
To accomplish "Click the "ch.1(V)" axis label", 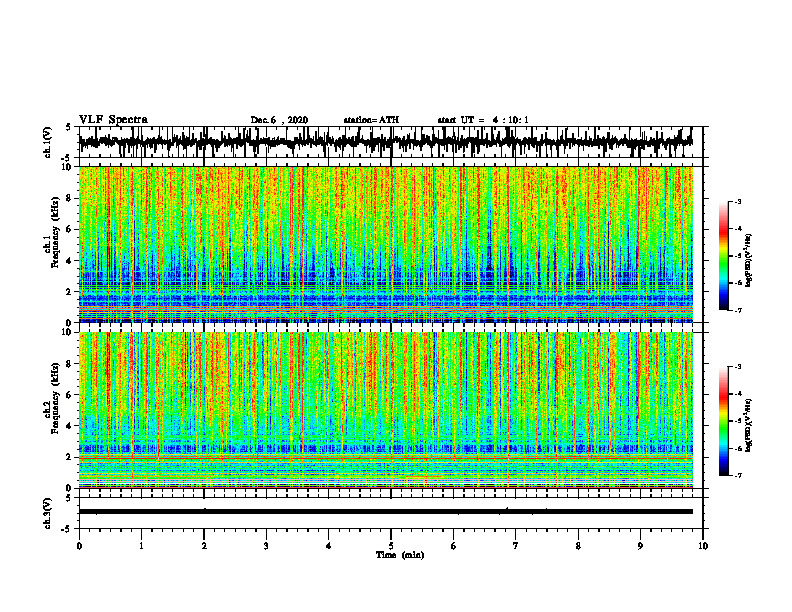I will [48, 142].
